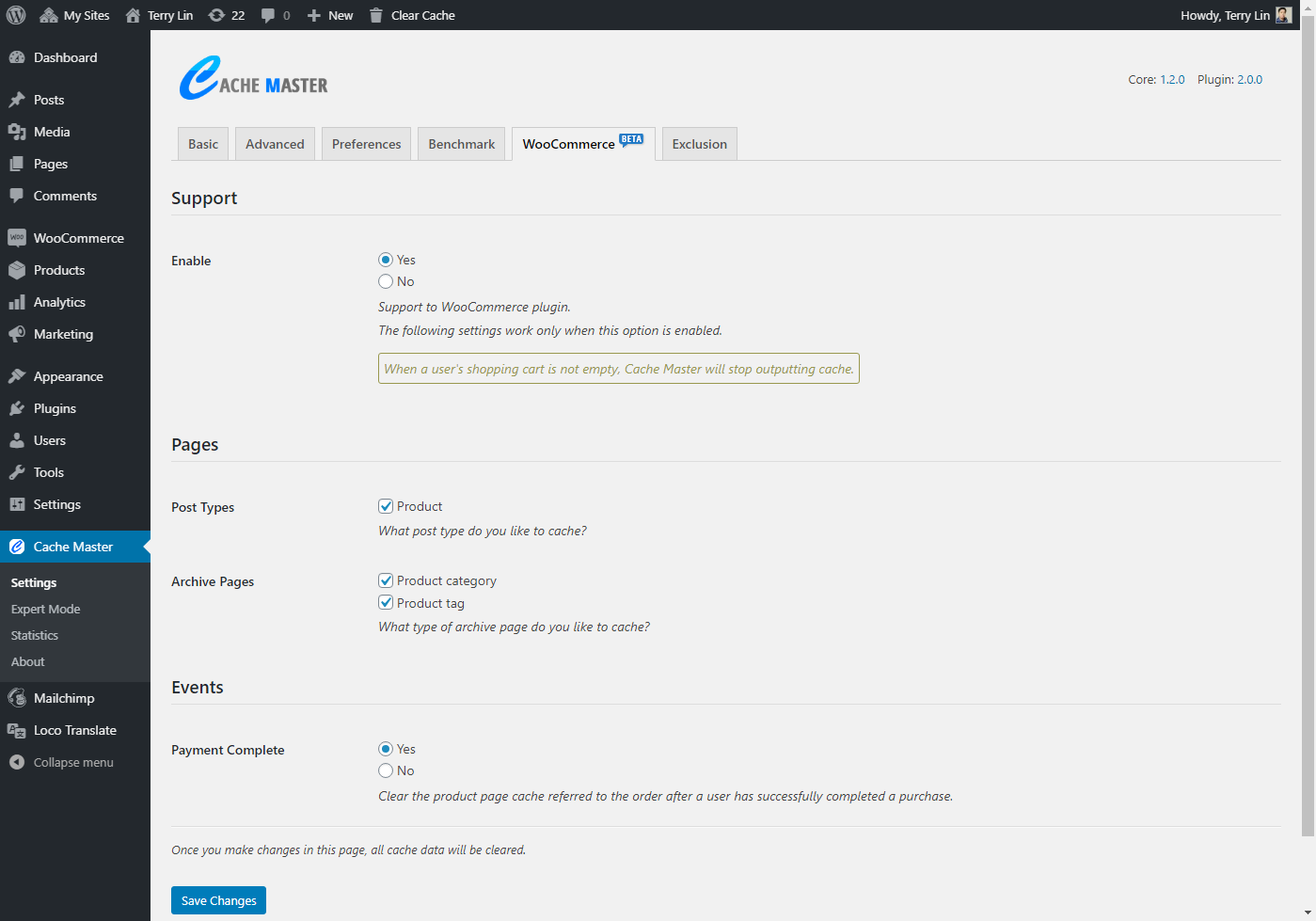This screenshot has height=921, width=1316.
Task: Click the Mailchimp monkey icon
Action: tap(17, 698)
